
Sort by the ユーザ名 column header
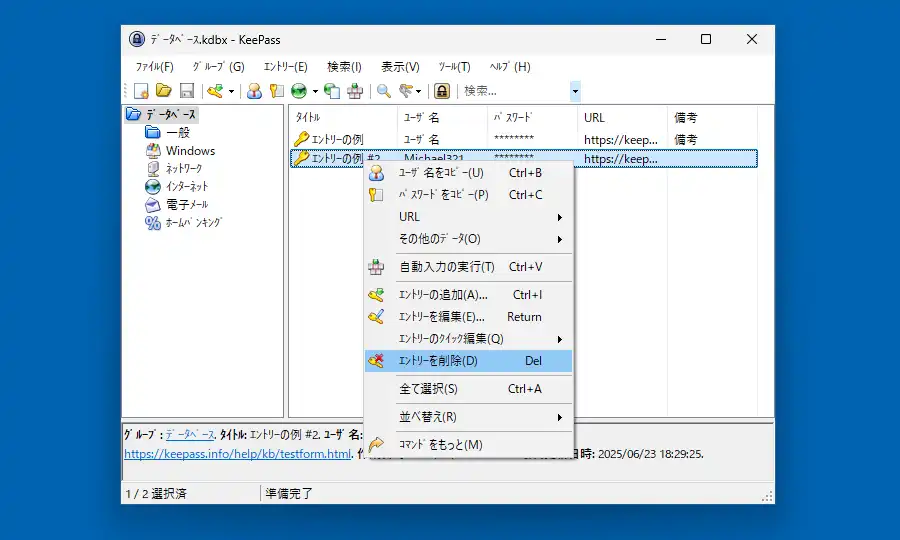[442, 118]
